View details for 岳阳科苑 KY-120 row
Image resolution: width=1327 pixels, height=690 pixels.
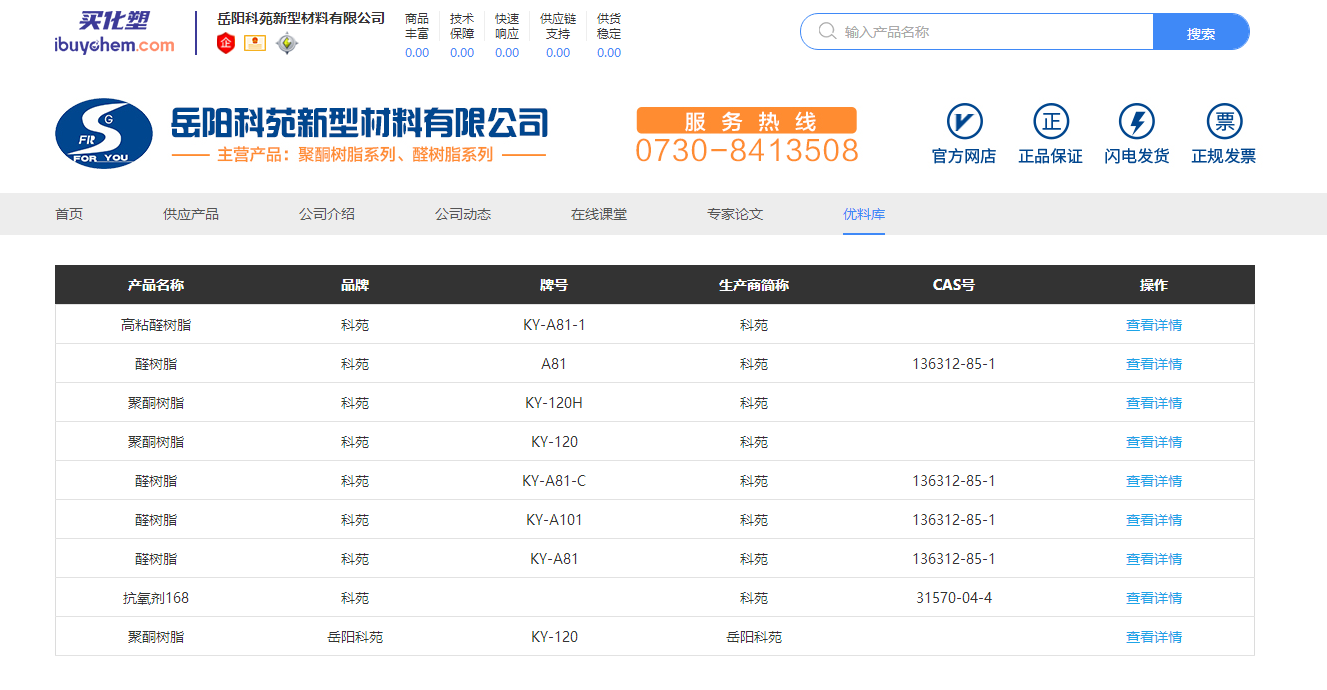(x=1154, y=637)
